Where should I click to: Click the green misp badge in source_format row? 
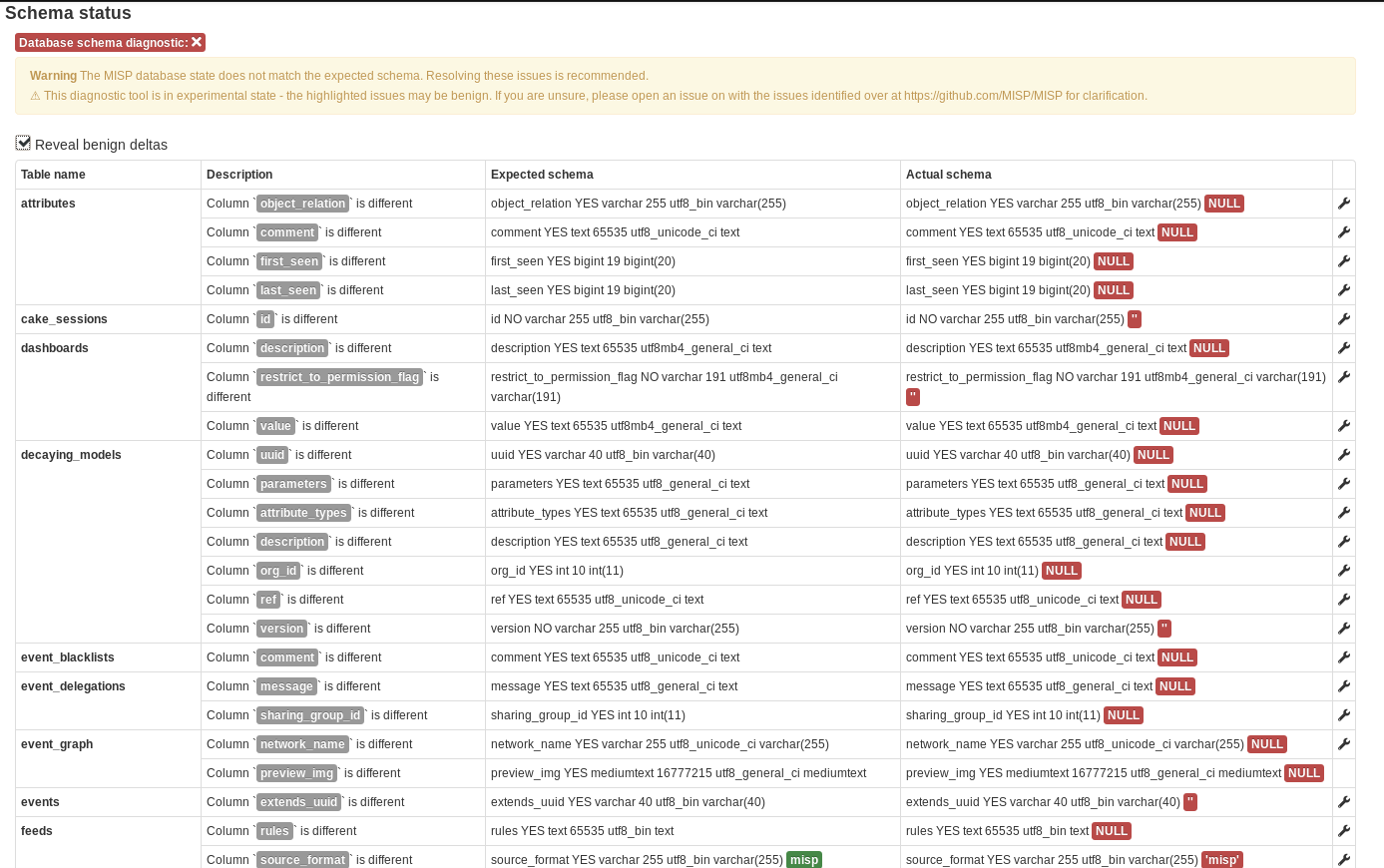(803, 859)
